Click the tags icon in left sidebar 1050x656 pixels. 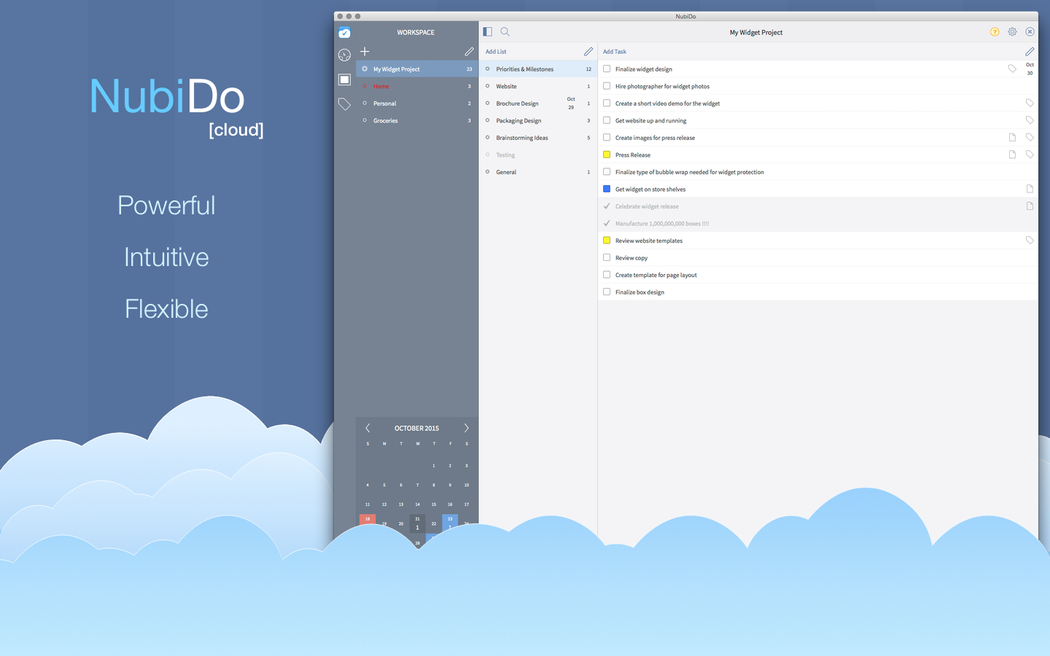(x=344, y=104)
